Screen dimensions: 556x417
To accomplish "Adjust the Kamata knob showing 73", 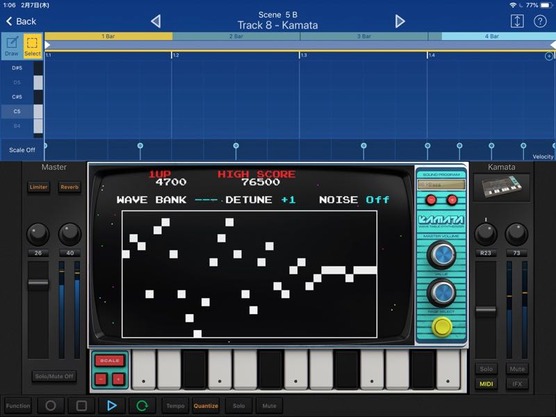I will click(517, 234).
